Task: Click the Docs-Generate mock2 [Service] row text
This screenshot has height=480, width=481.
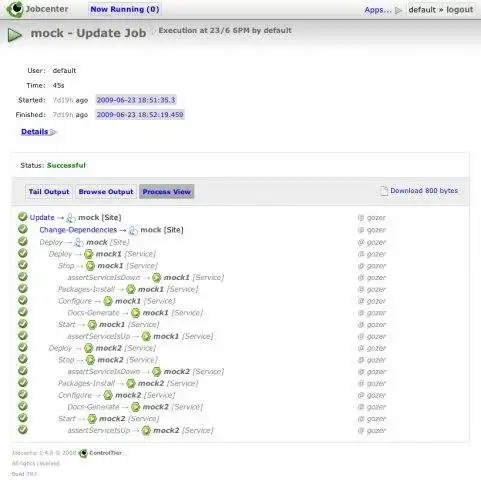Action: coord(135,407)
